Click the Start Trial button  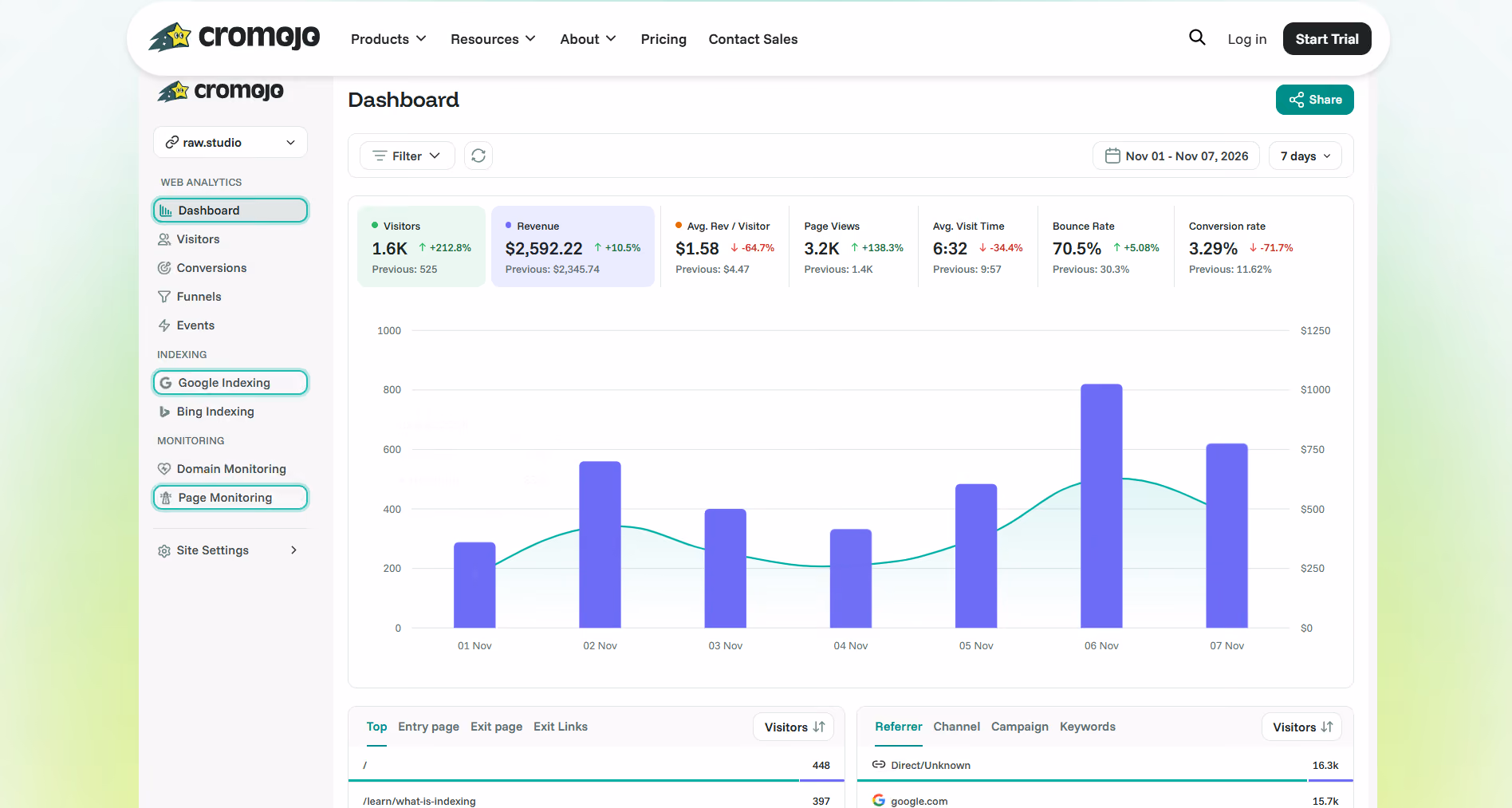(x=1327, y=39)
